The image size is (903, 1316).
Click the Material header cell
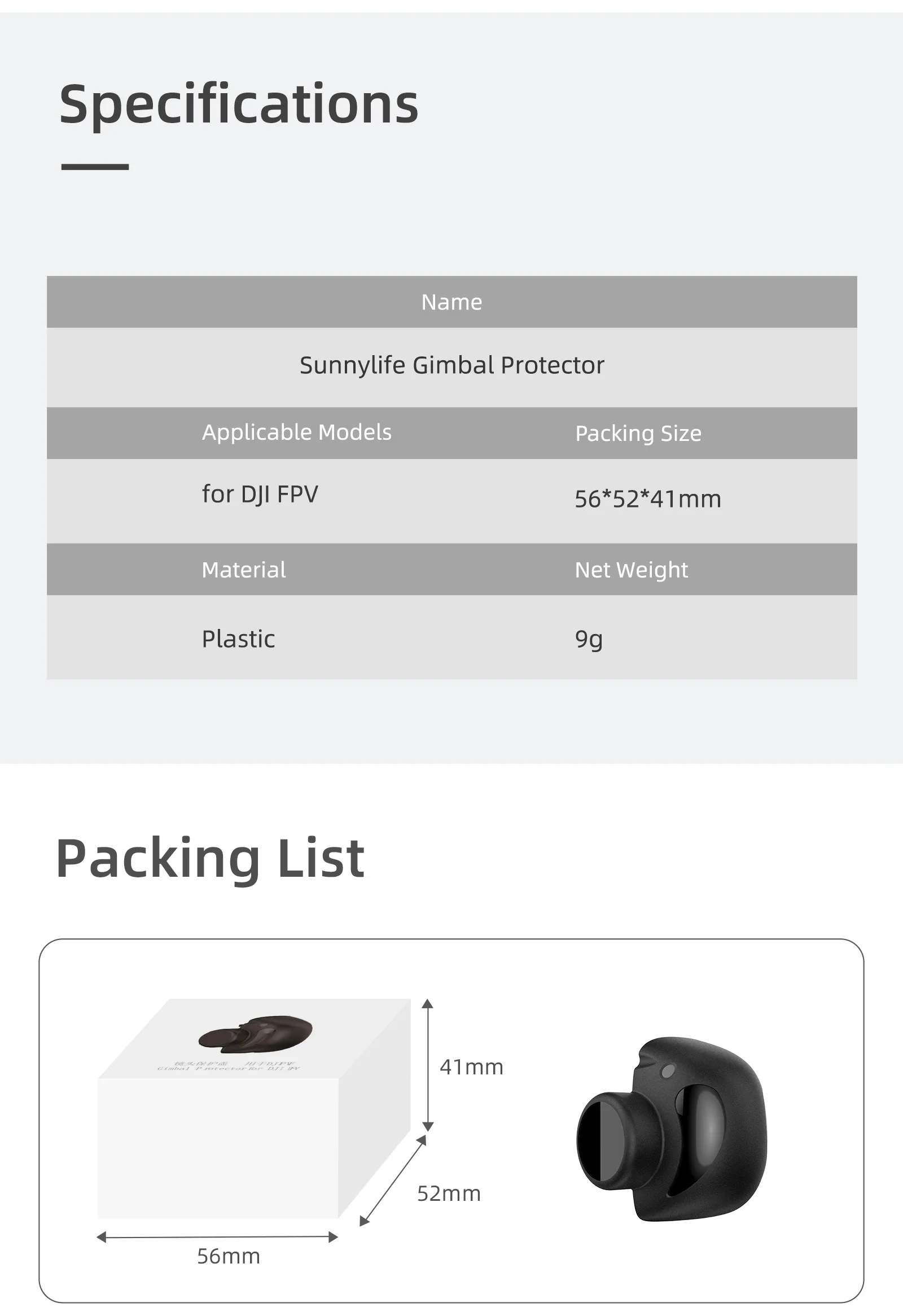pyautogui.click(x=243, y=570)
